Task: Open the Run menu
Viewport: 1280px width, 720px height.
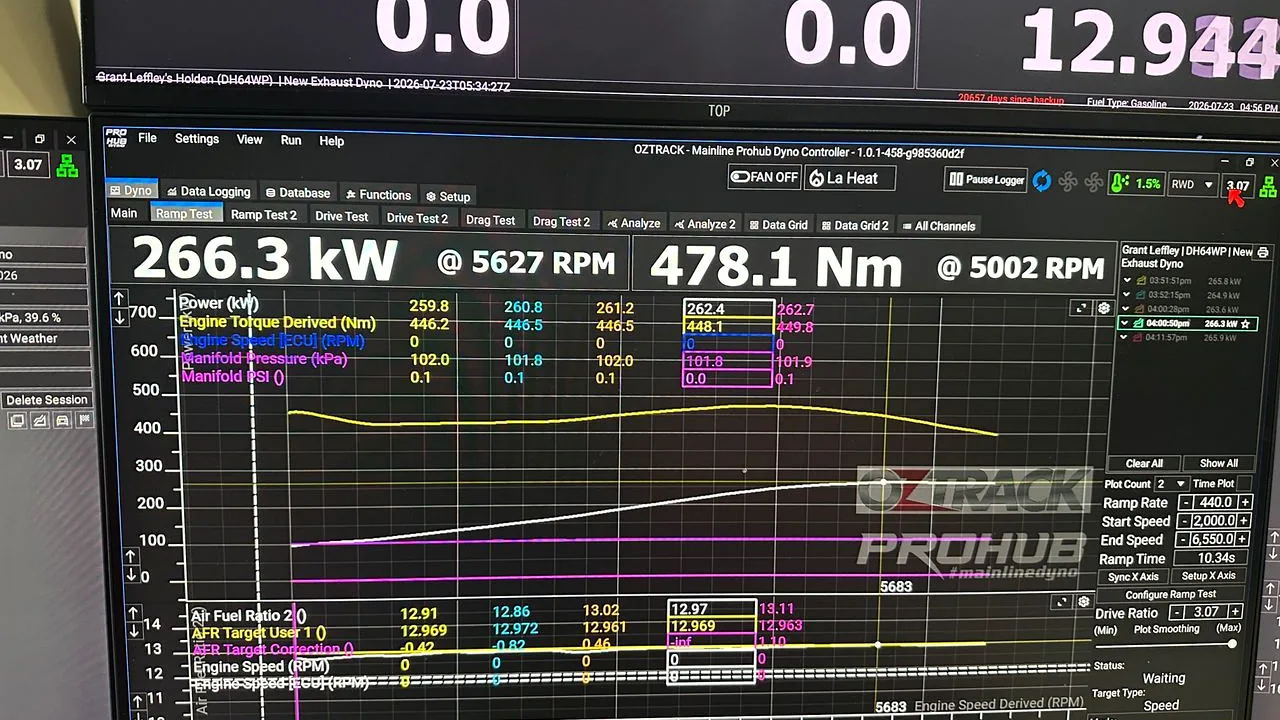Action: tap(291, 140)
